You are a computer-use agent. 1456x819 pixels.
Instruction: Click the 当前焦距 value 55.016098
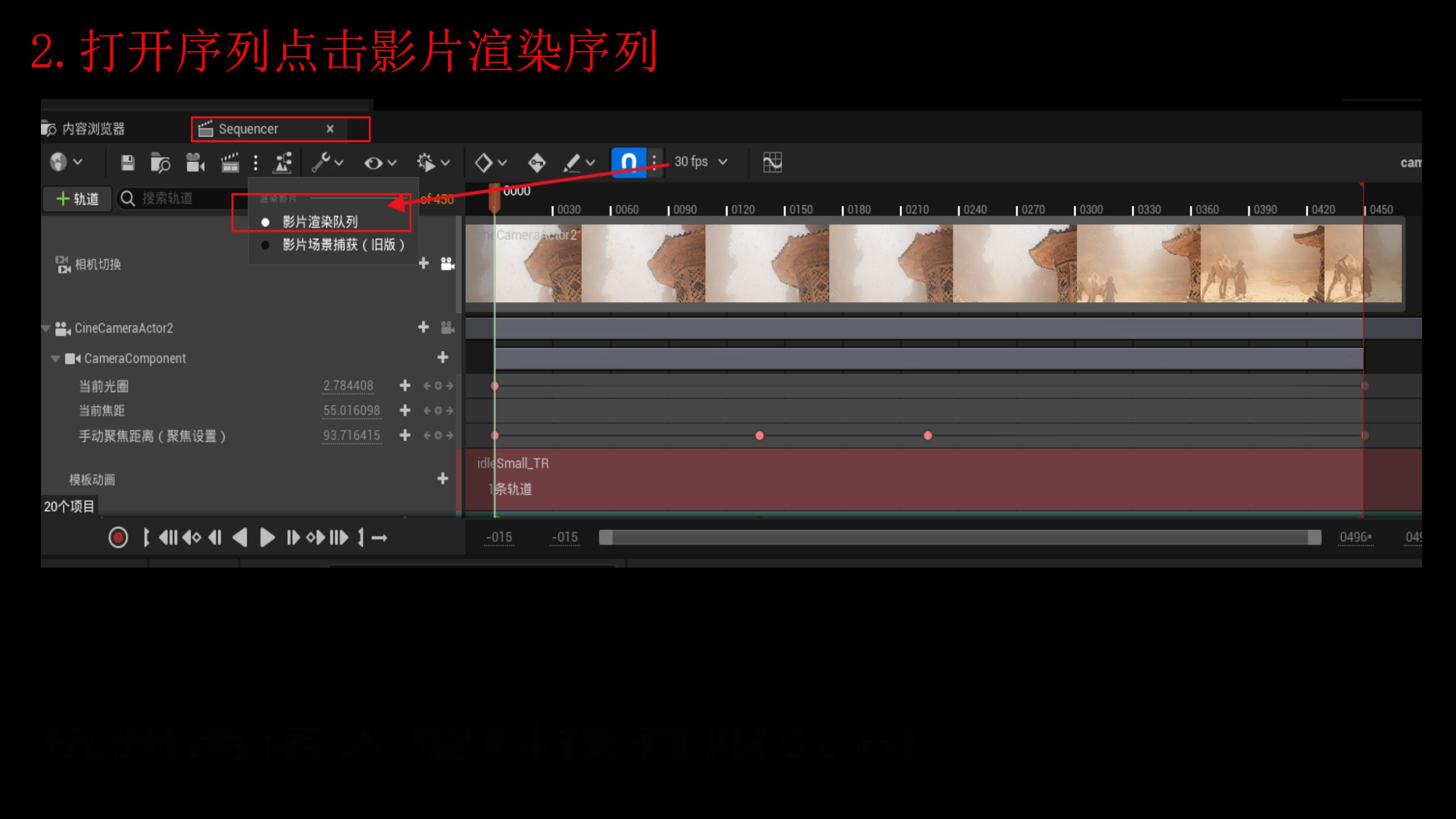click(351, 411)
